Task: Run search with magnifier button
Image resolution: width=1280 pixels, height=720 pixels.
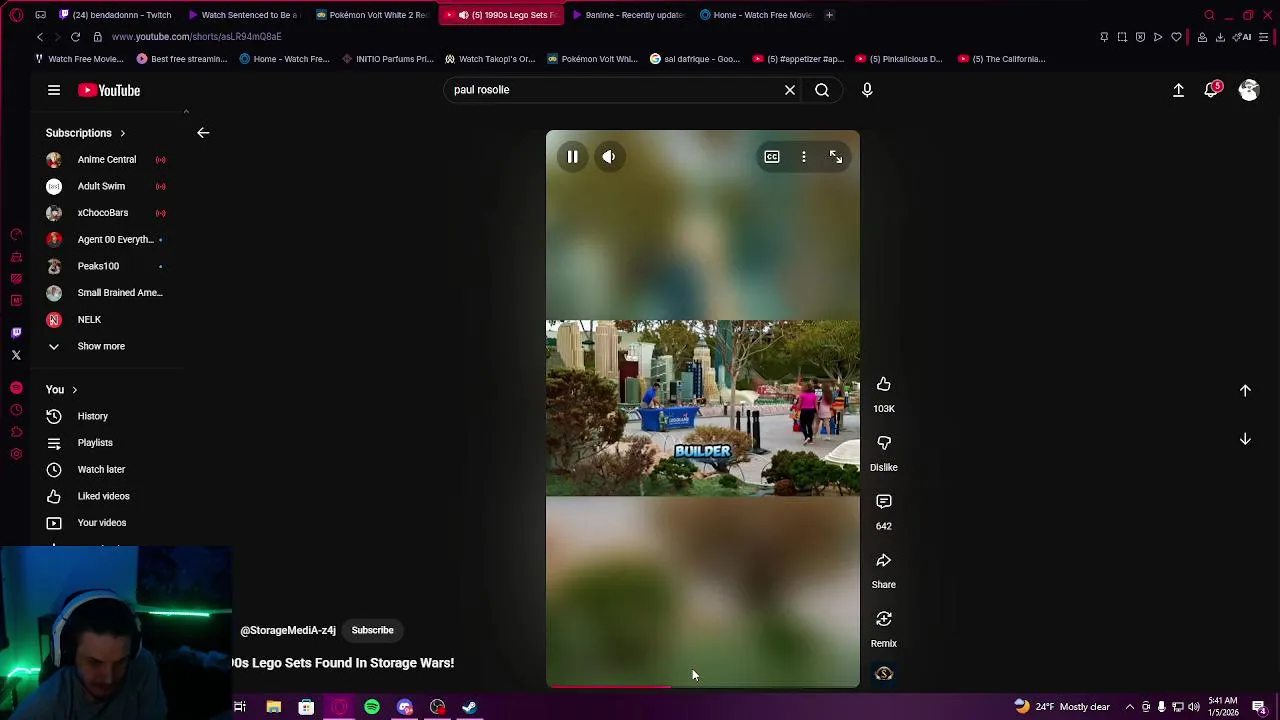Action: [822, 90]
